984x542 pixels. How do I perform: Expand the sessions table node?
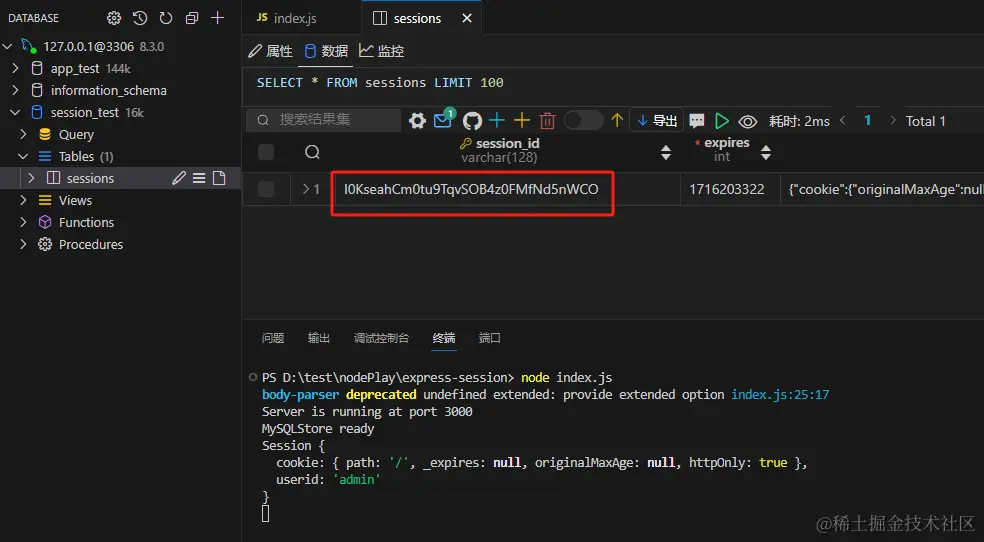click(31, 178)
